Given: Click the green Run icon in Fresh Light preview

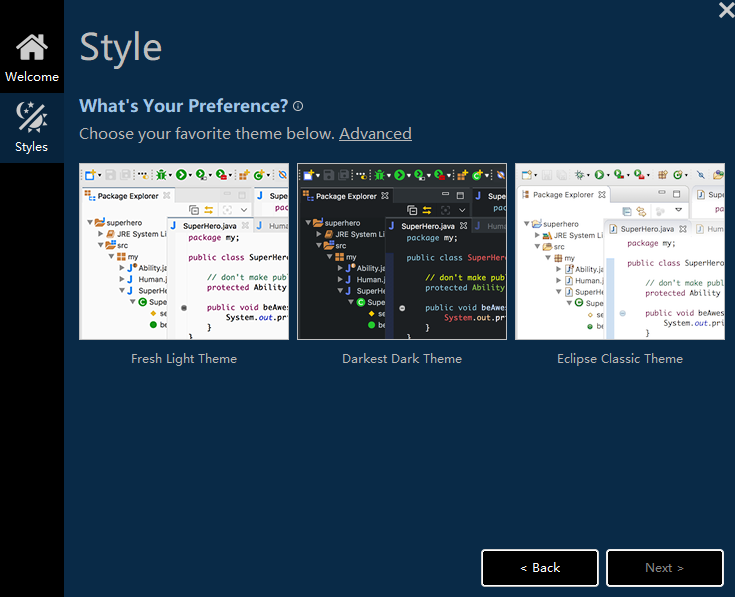Looking at the screenshot, I should click(182, 175).
